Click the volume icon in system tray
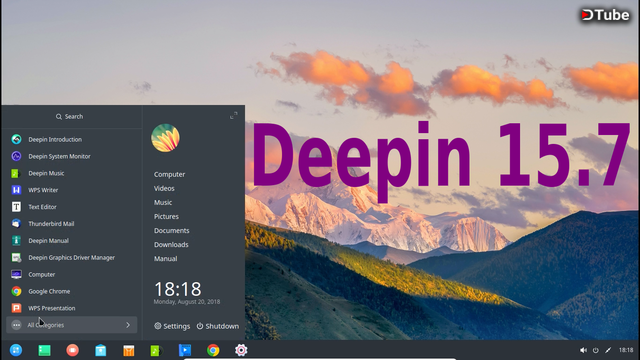Screen dimensions: 640x360 583,350
